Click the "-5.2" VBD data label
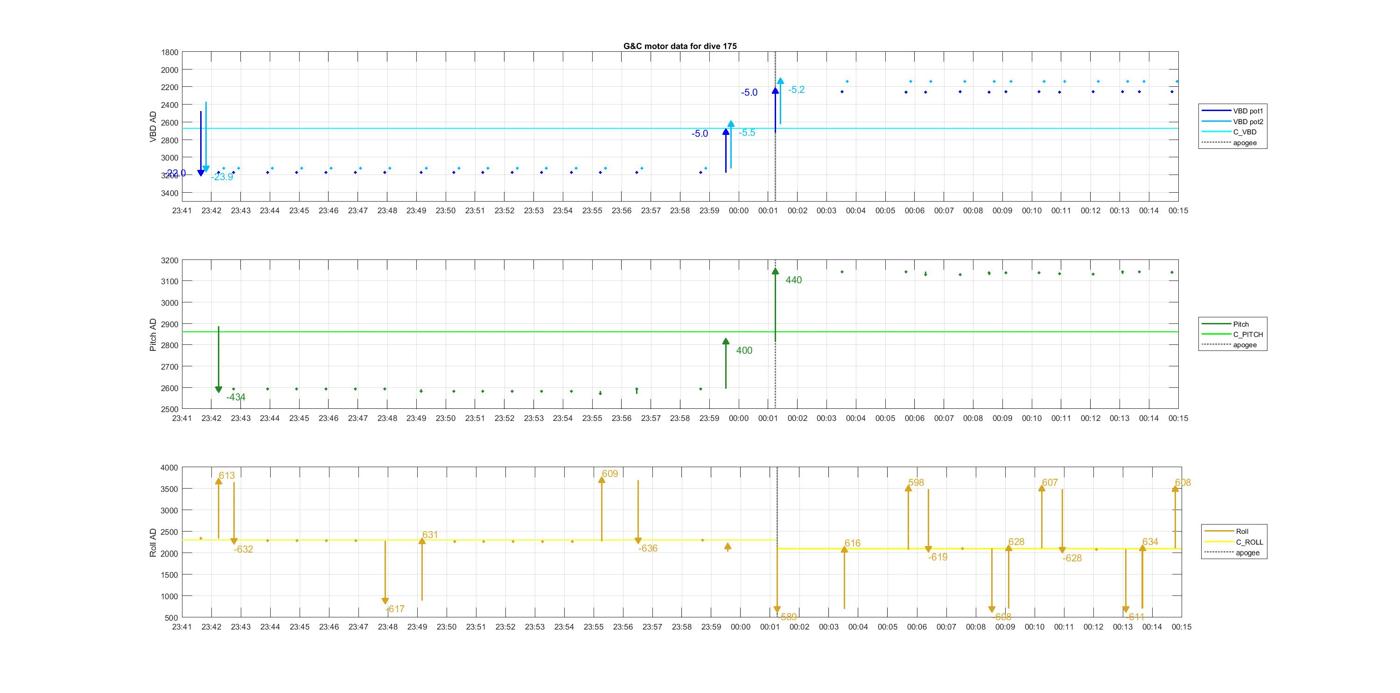This screenshot has height=693, width=1400. (796, 90)
